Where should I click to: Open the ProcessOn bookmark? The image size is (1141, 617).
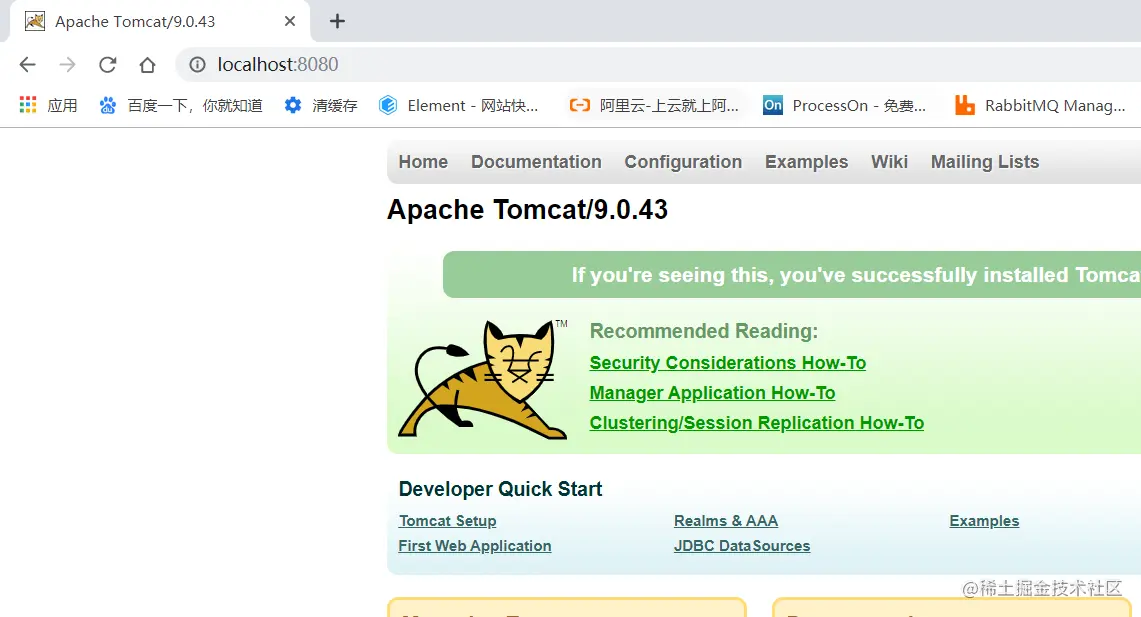pos(844,106)
